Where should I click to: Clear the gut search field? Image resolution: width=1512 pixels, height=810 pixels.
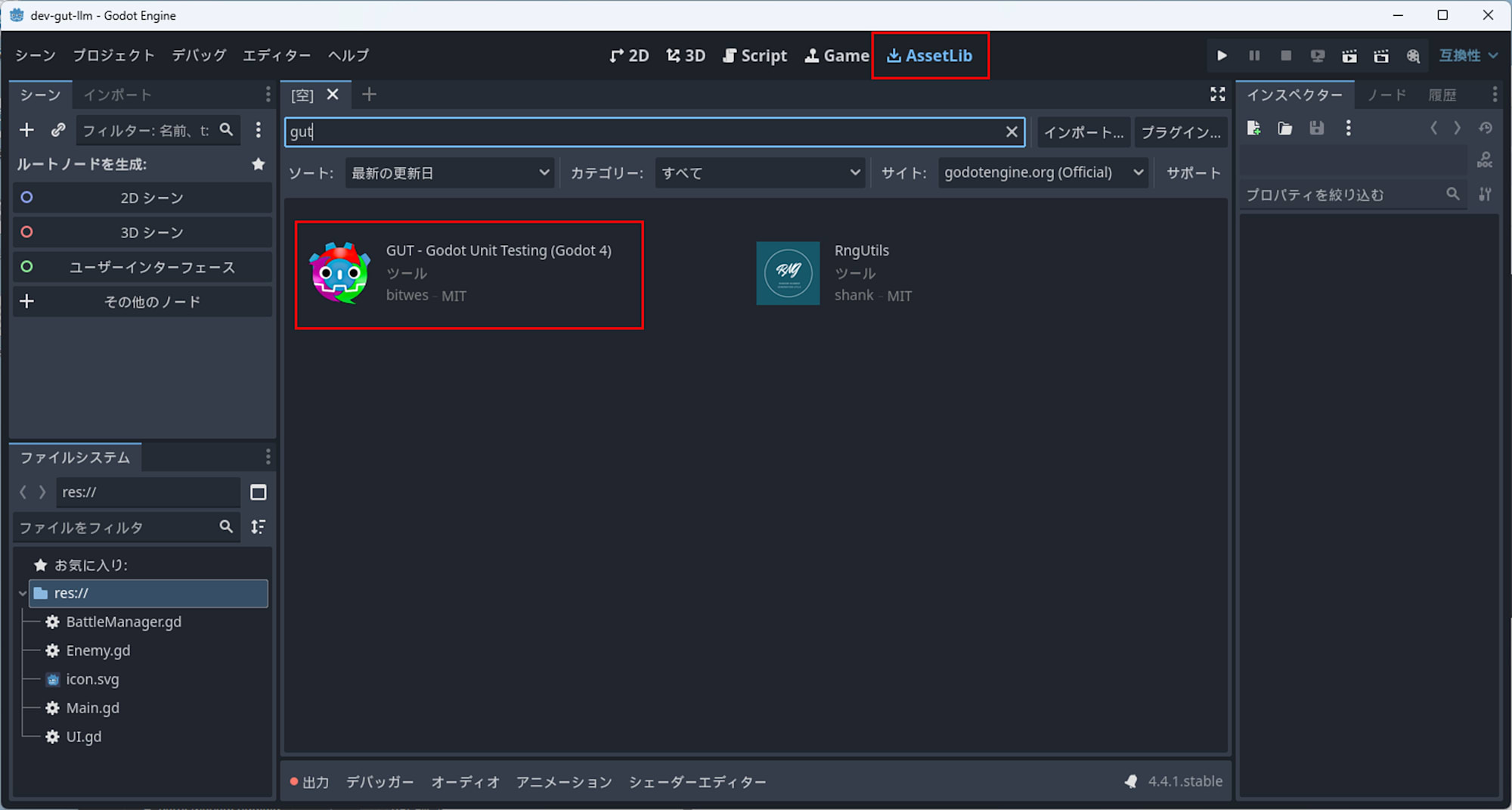pyautogui.click(x=1012, y=132)
